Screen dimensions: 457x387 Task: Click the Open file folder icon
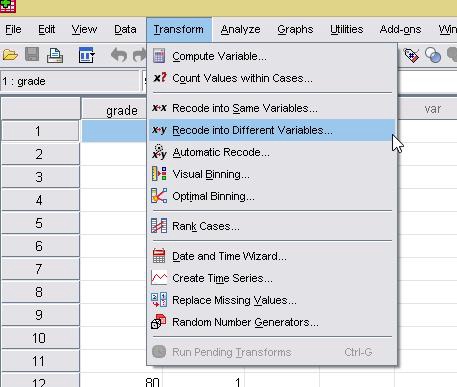10,55
